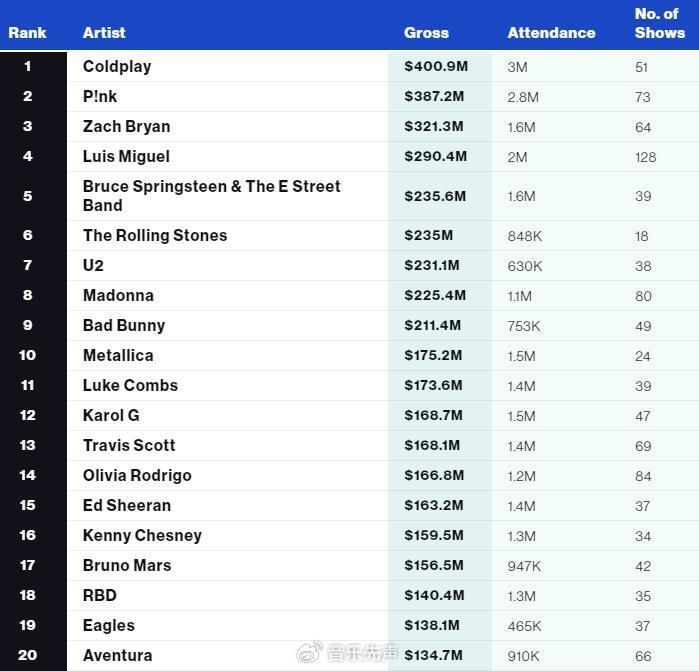The height and width of the screenshot is (671, 699).
Task: Open Luis Miguel artist entry
Action: 126,156
